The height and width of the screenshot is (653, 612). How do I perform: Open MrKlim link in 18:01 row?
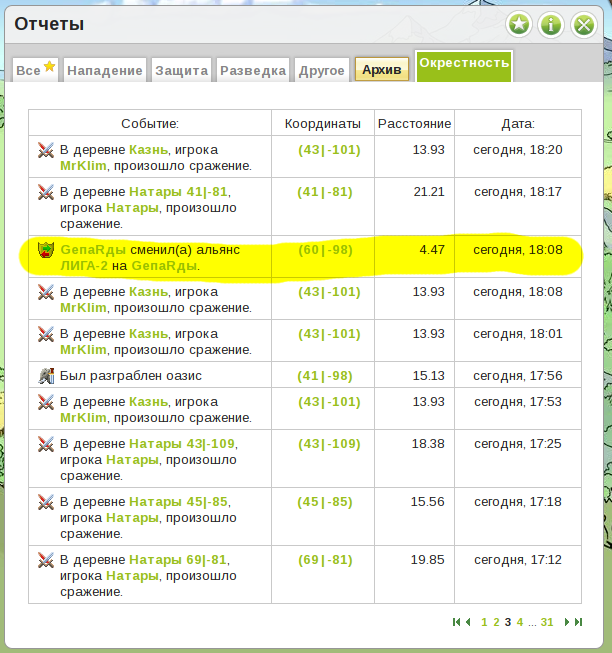pyautogui.click(x=83, y=350)
